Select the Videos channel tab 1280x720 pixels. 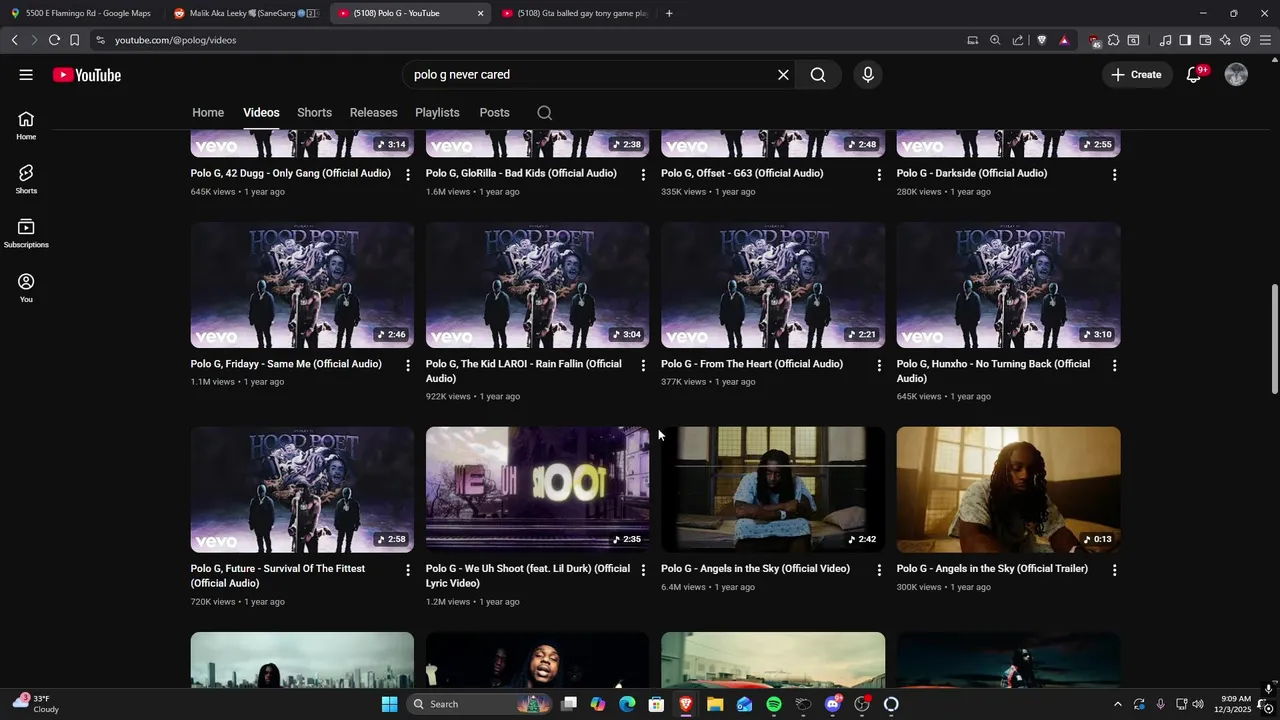[x=261, y=113]
